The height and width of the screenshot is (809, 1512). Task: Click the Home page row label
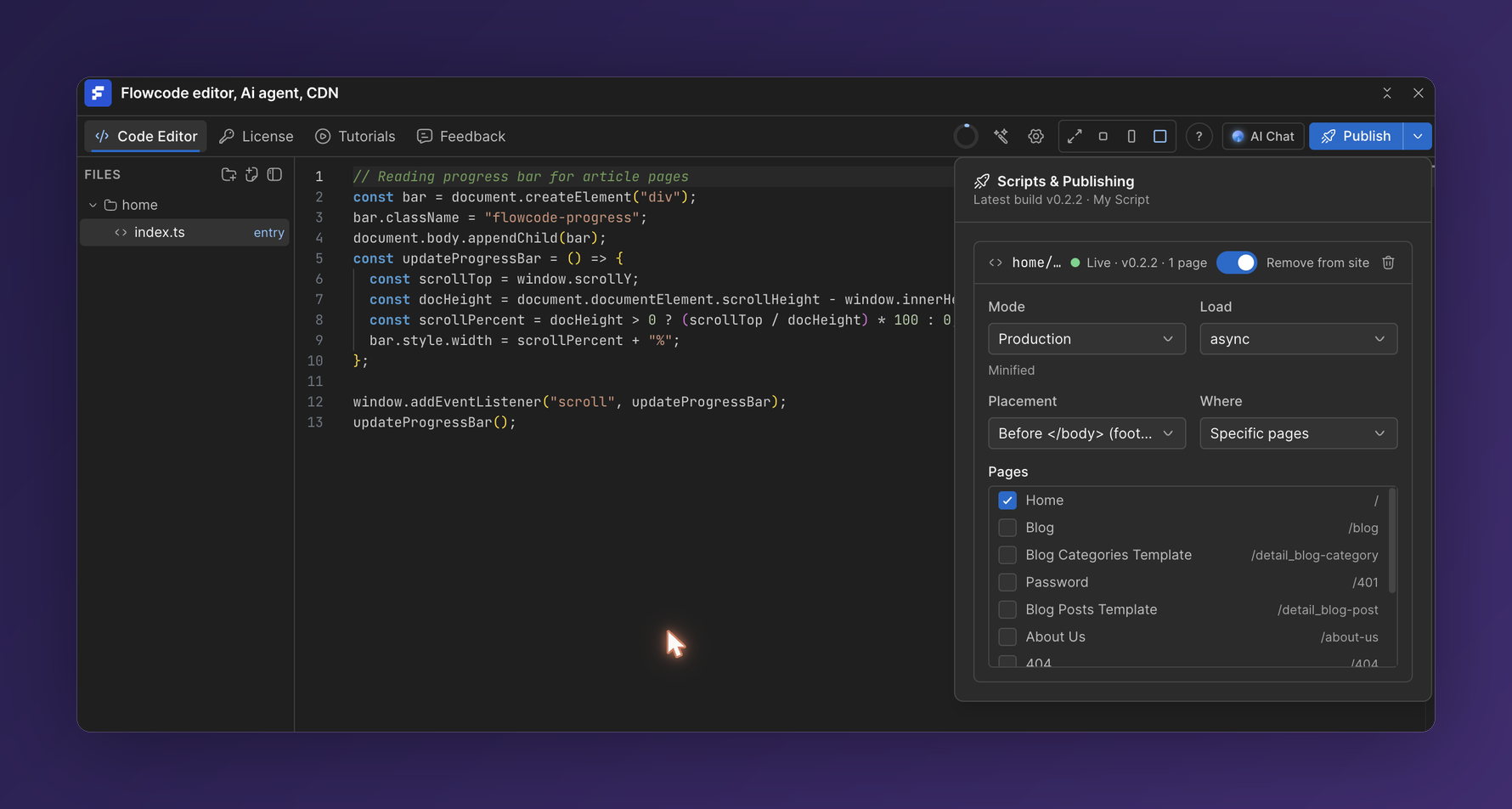1044,501
